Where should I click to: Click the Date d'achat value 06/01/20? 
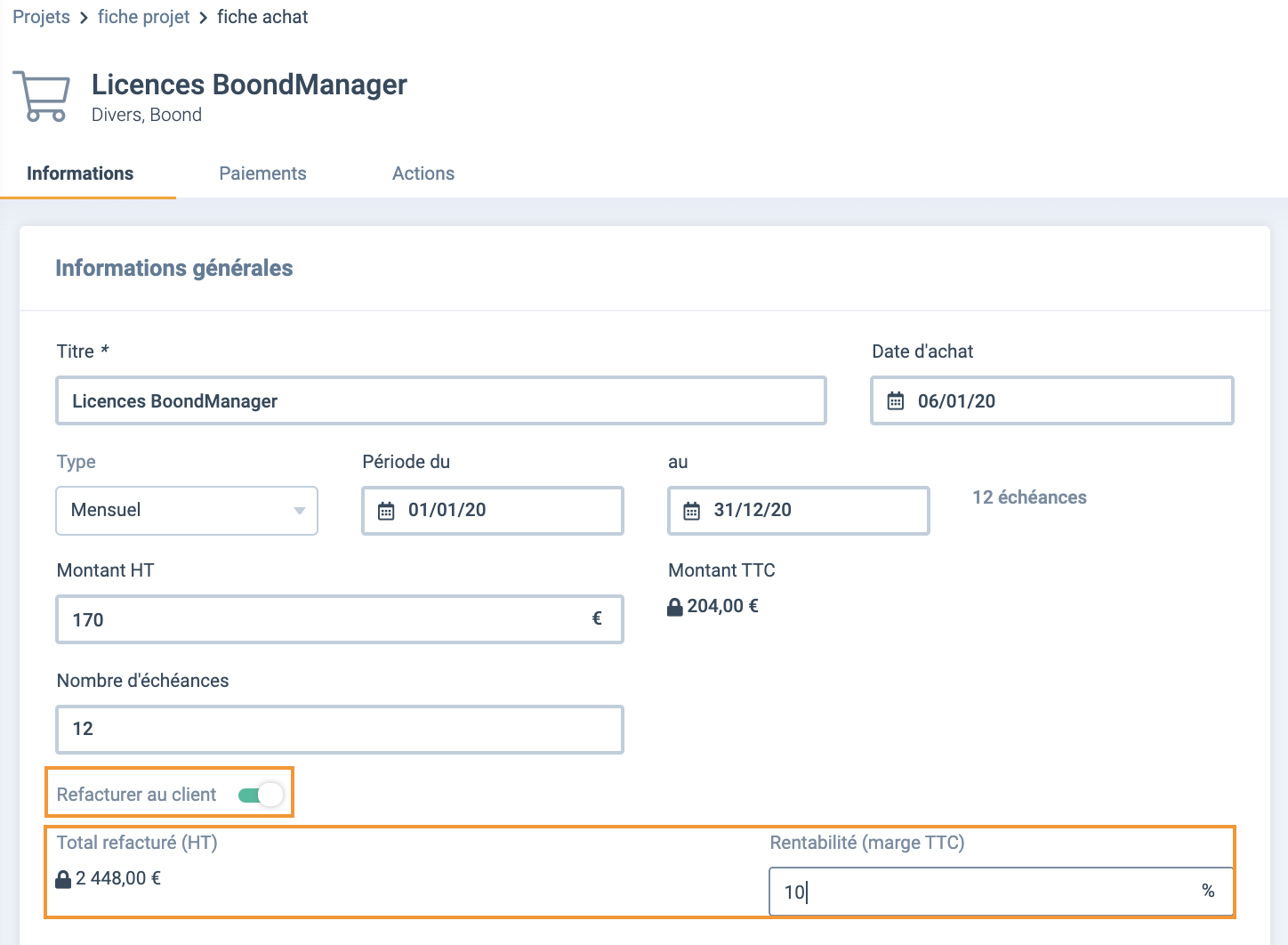[x=956, y=401]
